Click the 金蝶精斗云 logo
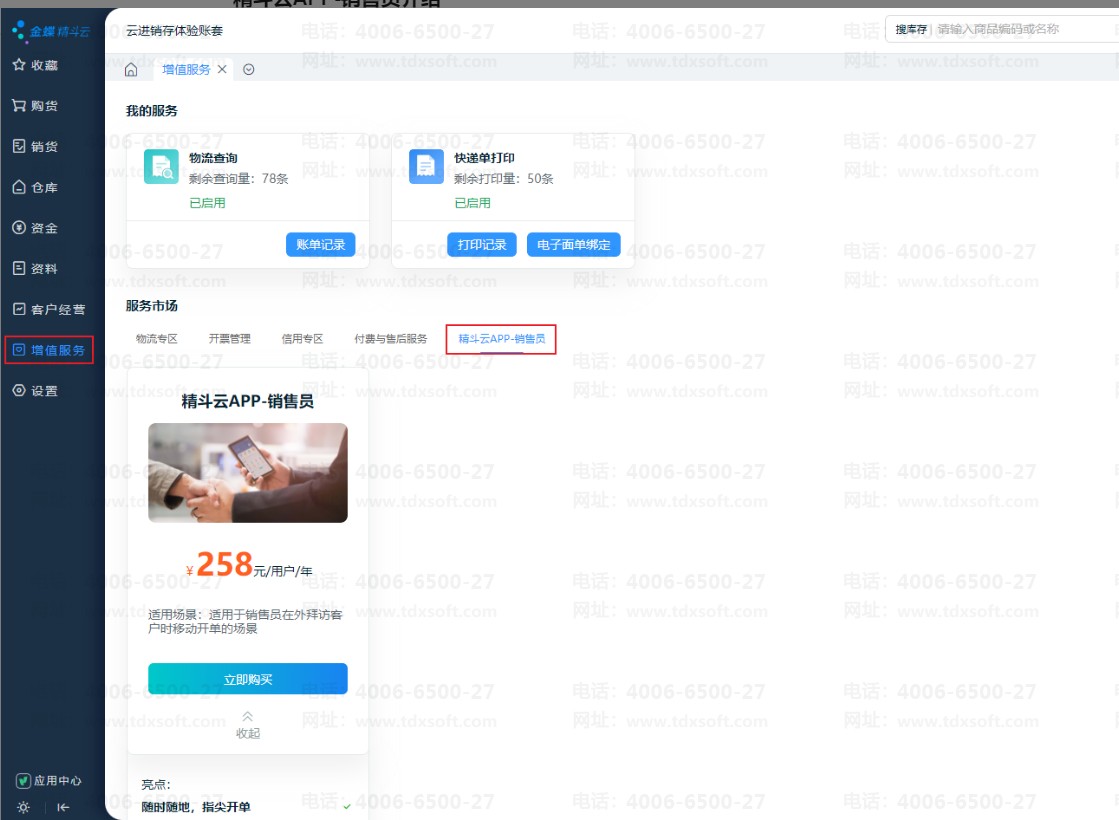Viewport: 1119px width, 820px height. point(51,31)
